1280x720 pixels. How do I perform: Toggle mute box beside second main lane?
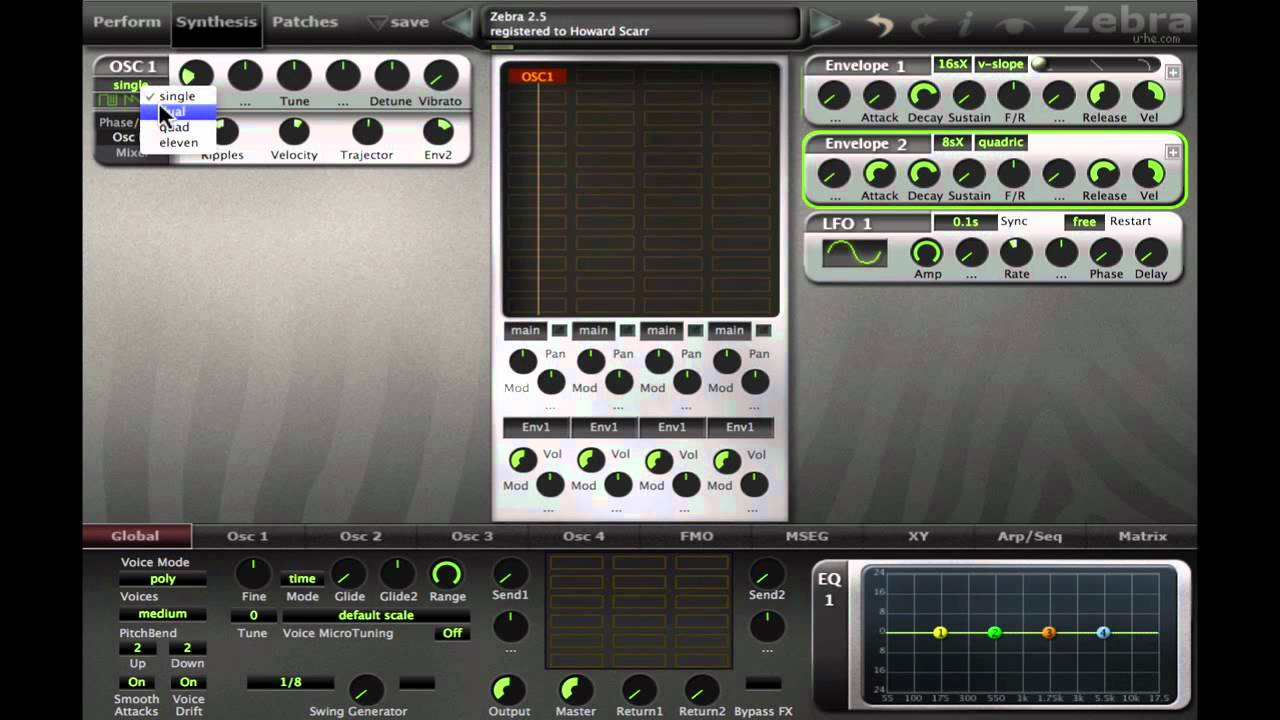(x=627, y=330)
